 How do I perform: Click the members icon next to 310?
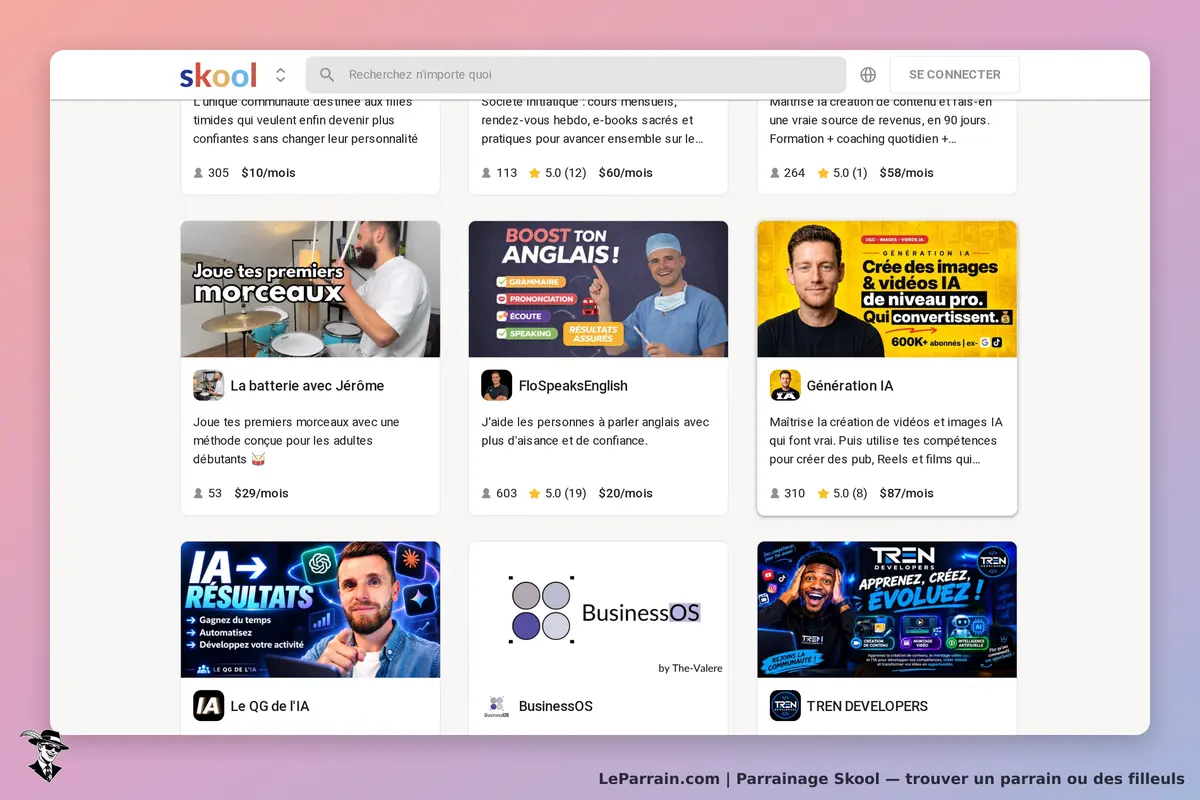point(775,493)
